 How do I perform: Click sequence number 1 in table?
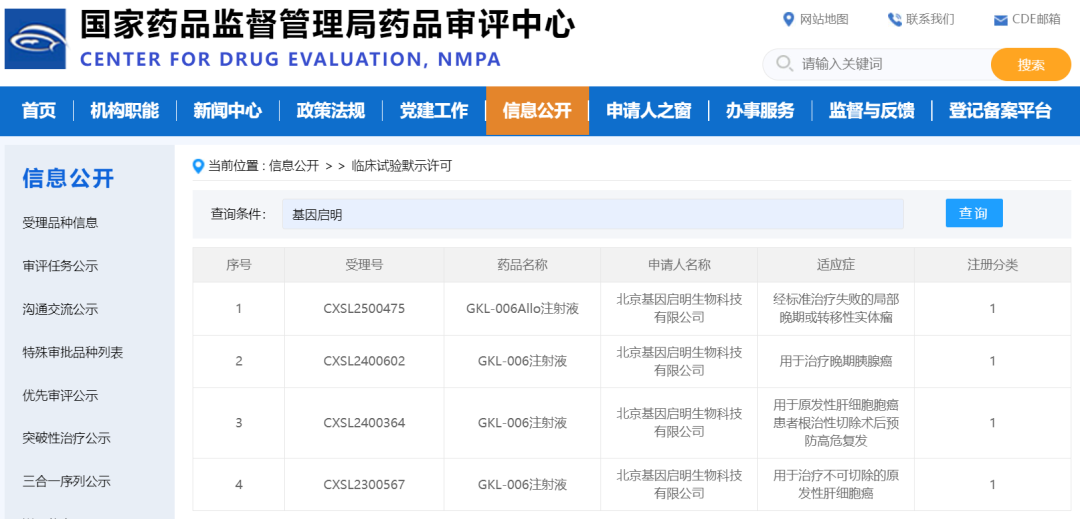pyautogui.click(x=239, y=309)
